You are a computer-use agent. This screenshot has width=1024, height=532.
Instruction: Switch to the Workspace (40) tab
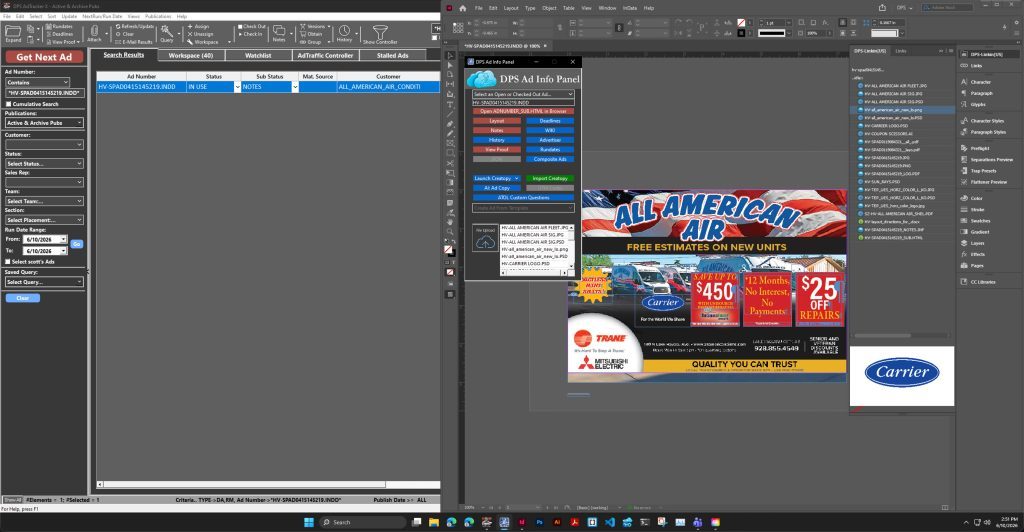click(191, 55)
